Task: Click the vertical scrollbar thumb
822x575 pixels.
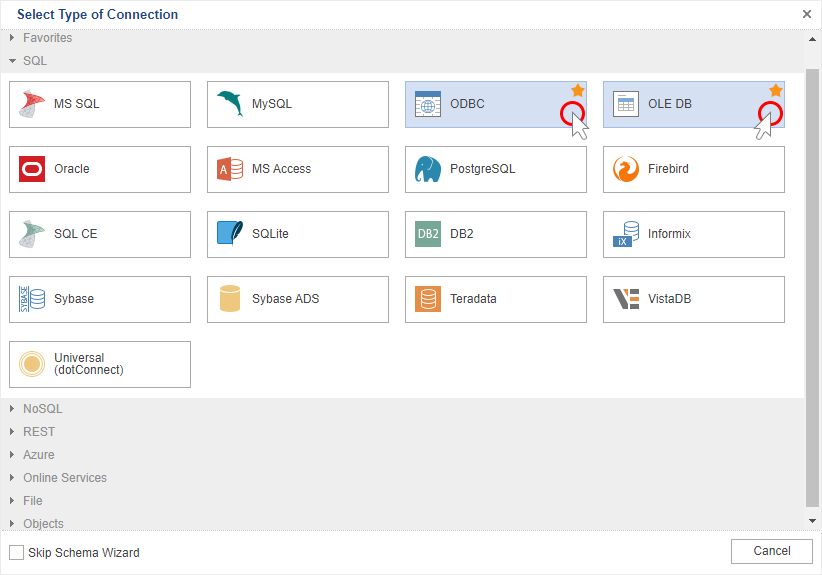Action: pos(813,287)
